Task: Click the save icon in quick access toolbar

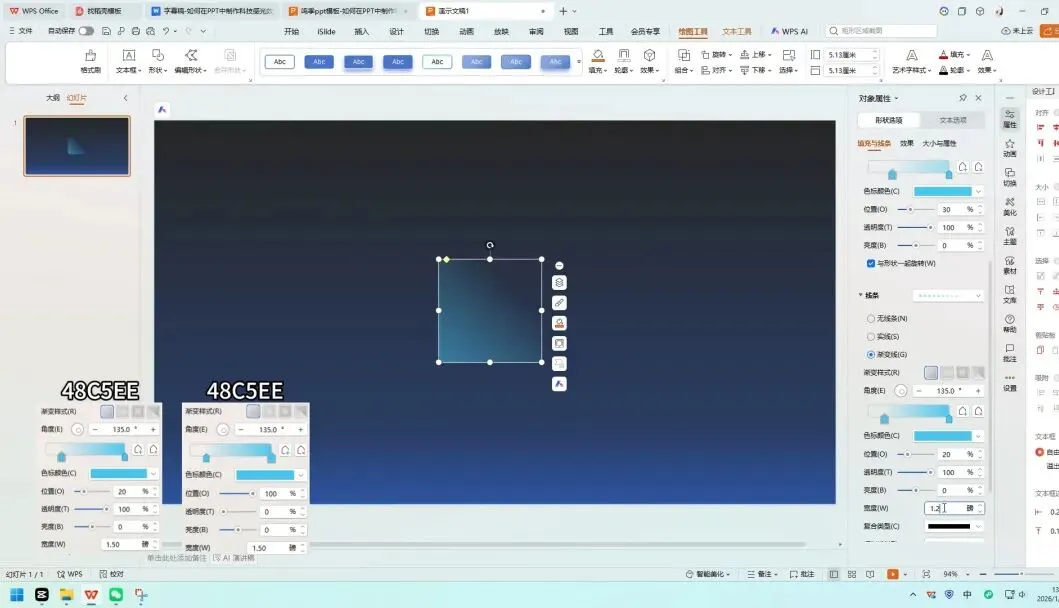Action: pos(106,31)
